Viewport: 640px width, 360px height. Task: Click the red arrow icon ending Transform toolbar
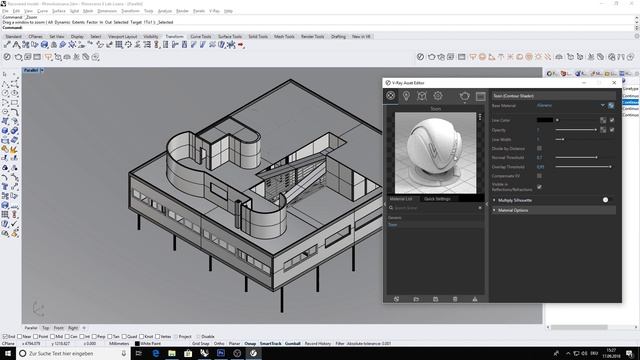(x=241, y=45)
